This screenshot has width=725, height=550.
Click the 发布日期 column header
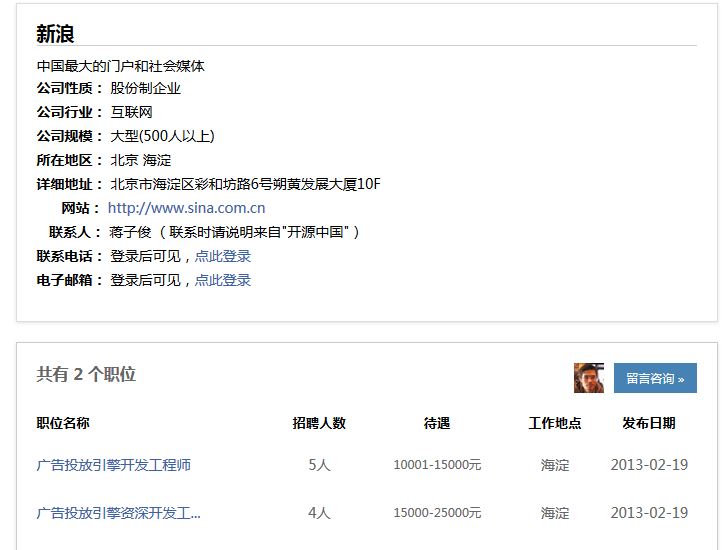point(649,423)
